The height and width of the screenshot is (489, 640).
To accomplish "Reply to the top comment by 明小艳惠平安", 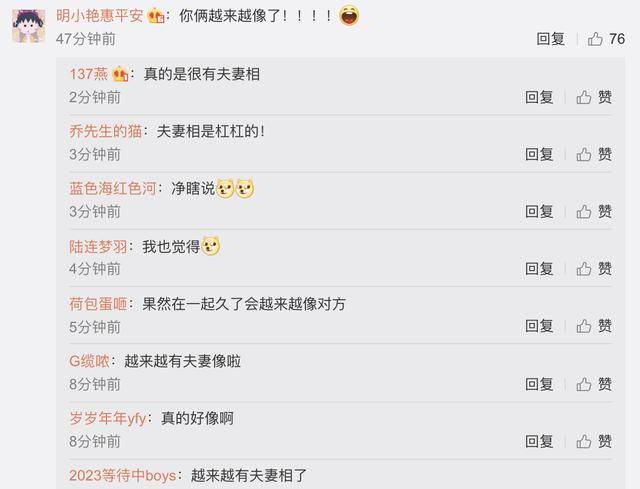I will click(x=551, y=39).
